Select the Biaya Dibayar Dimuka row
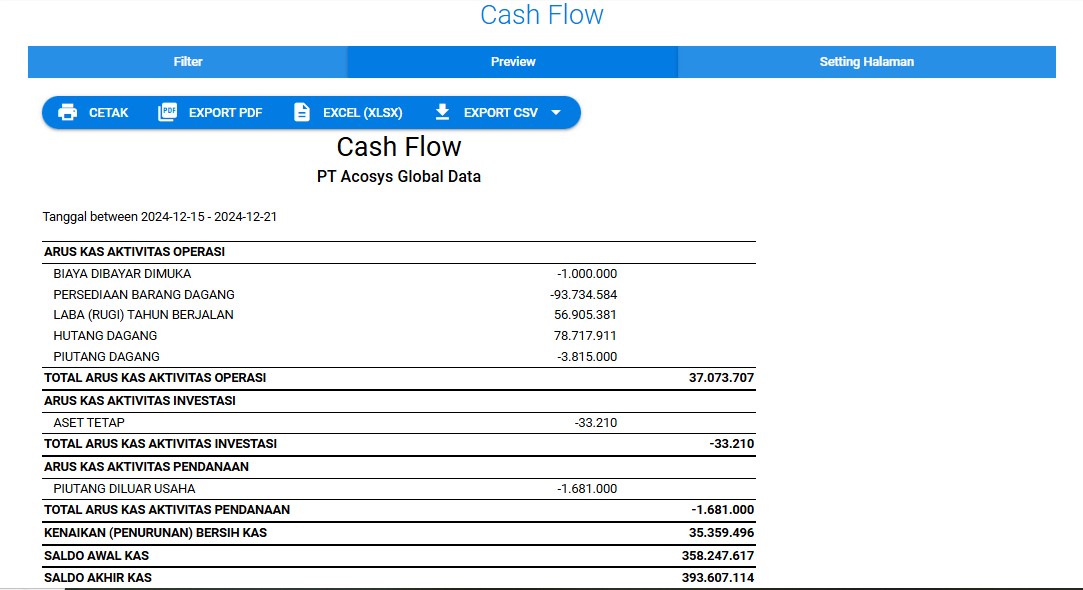The image size is (1083, 590). [x=122, y=274]
